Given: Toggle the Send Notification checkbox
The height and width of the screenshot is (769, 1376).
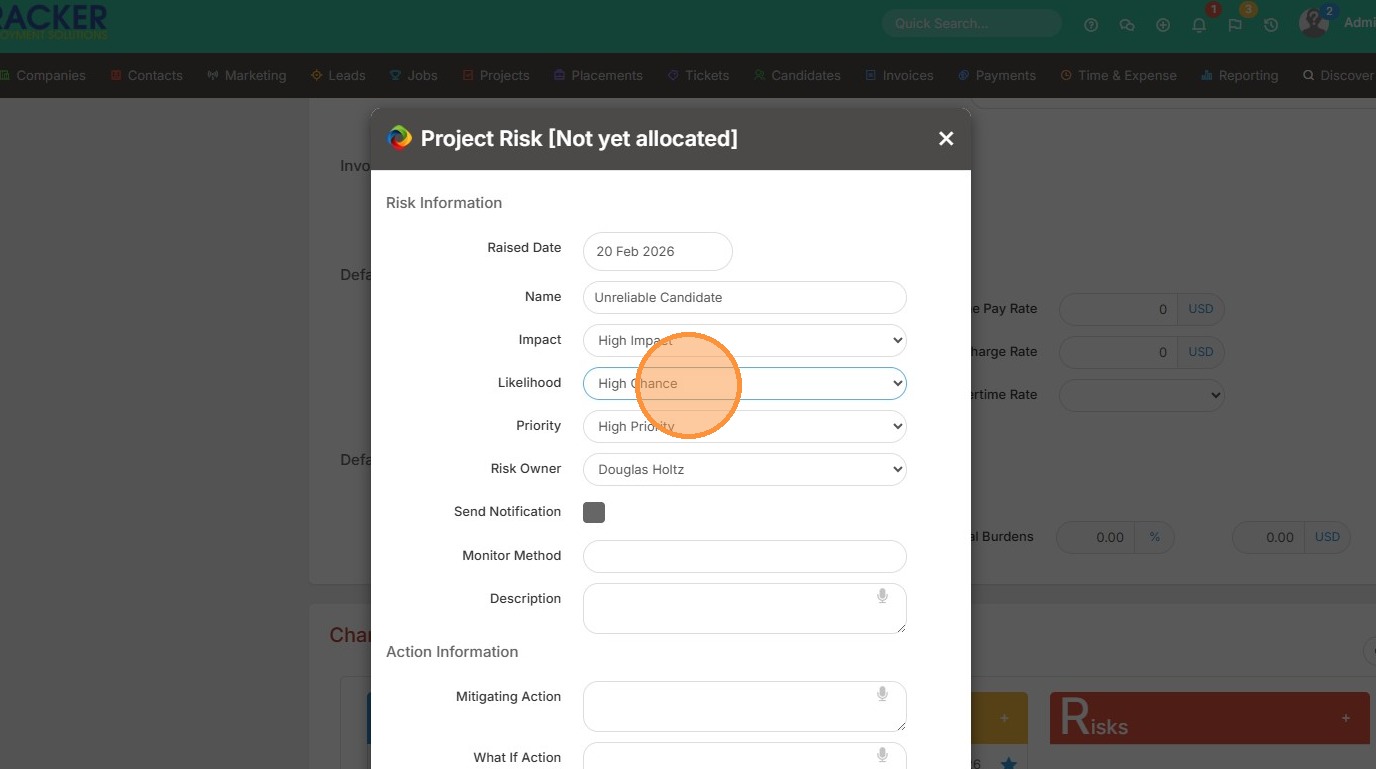Looking at the screenshot, I should [594, 512].
